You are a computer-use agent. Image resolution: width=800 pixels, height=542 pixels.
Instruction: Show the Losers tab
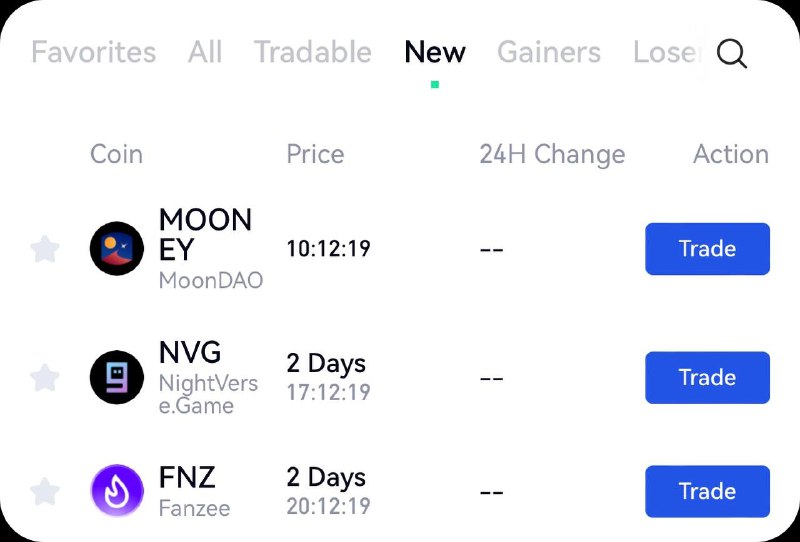(666, 52)
